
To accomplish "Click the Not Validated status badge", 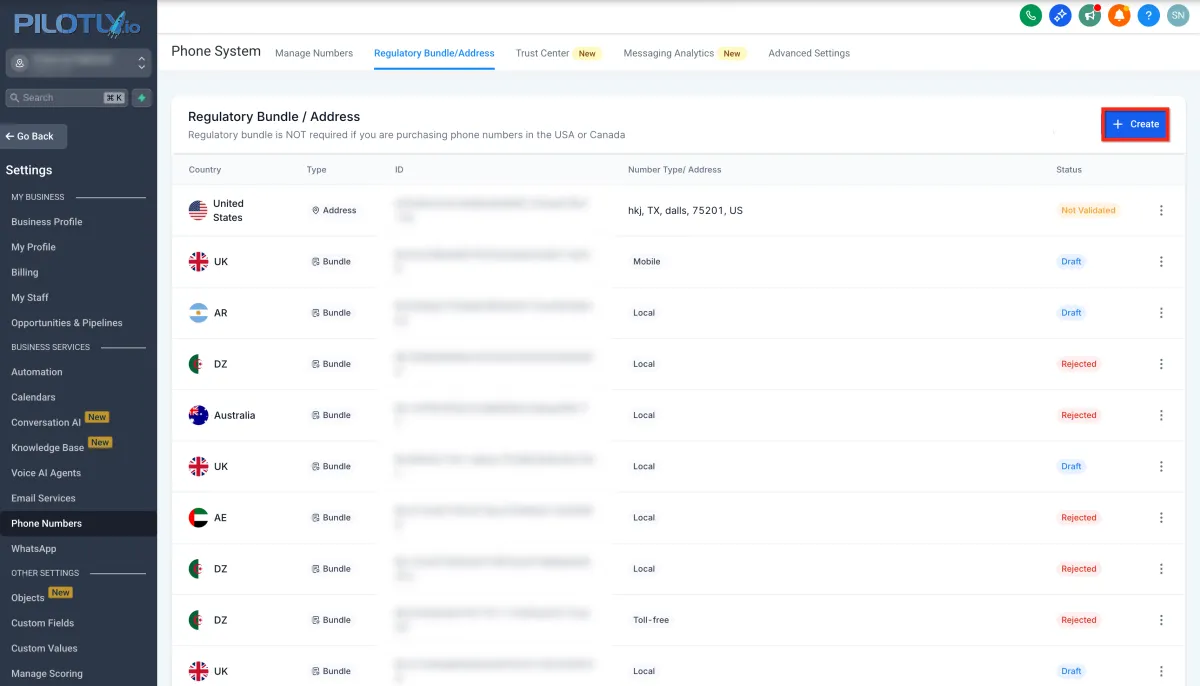I will point(1088,210).
